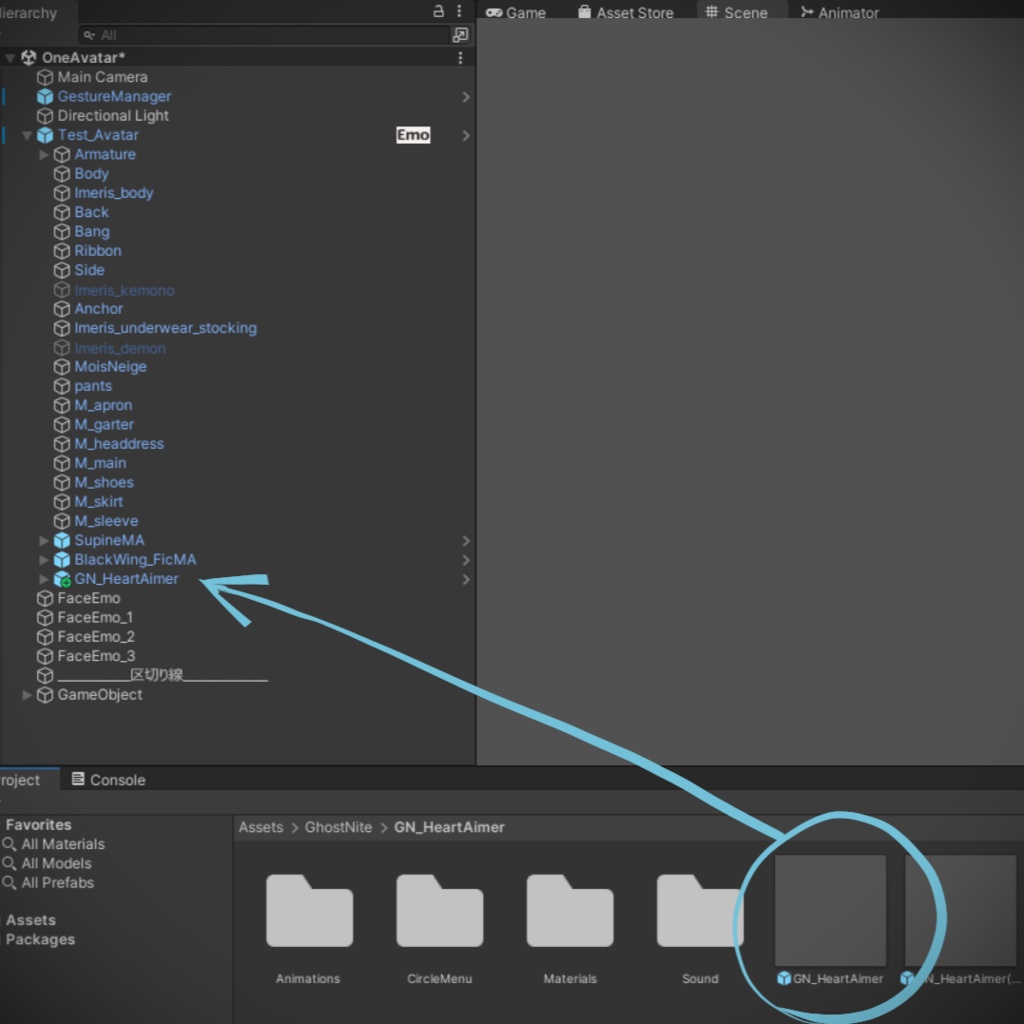The image size is (1024, 1024).
Task: Expand the GameObject foldout
Action: [x=27, y=695]
